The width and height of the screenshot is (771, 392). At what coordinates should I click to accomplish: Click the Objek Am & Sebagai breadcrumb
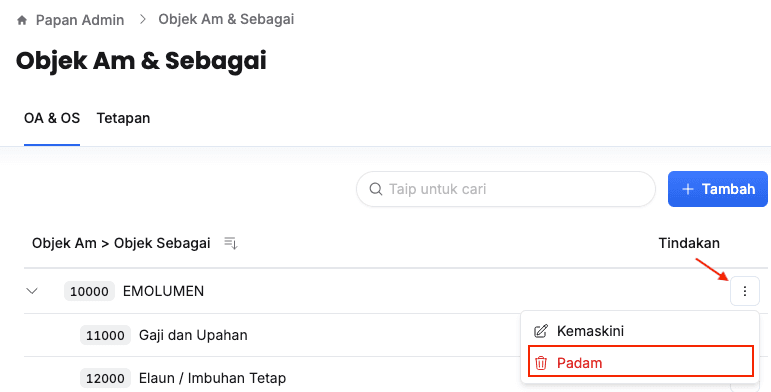pos(226,19)
